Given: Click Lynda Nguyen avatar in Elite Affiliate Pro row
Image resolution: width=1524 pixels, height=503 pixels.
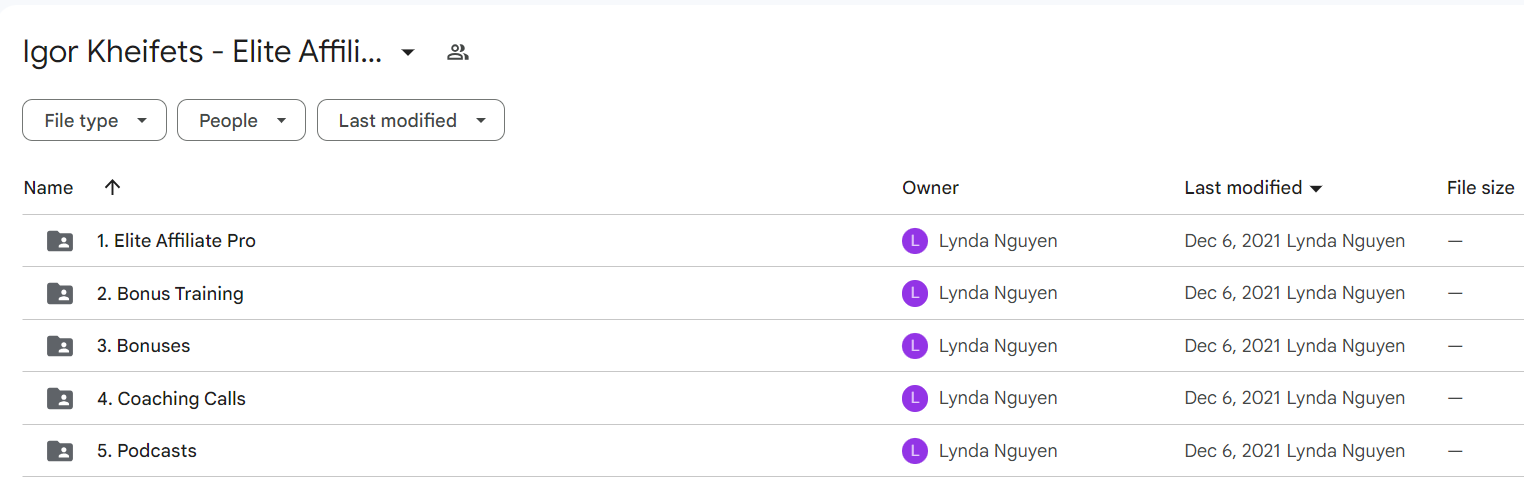Looking at the screenshot, I should click(914, 241).
